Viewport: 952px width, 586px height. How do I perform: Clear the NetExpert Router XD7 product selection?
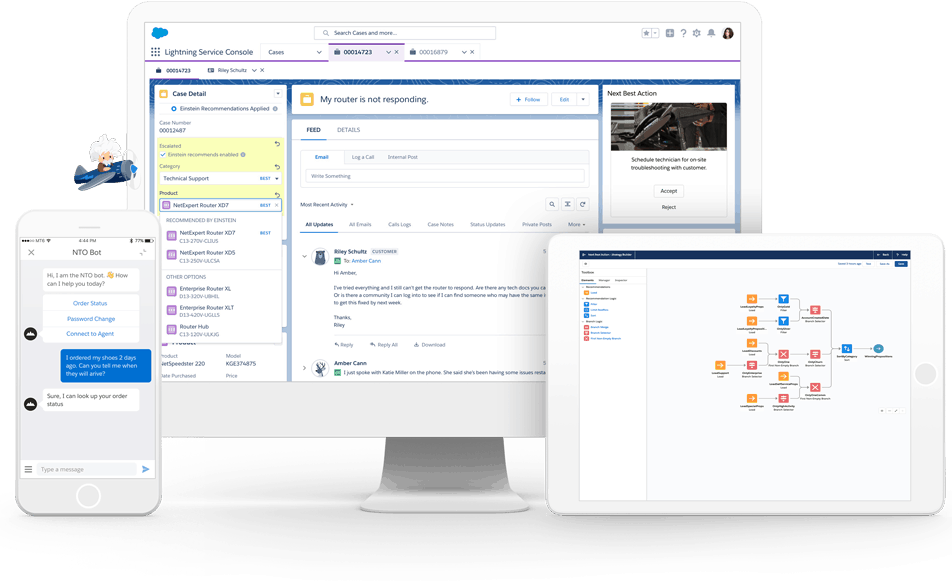tap(277, 205)
